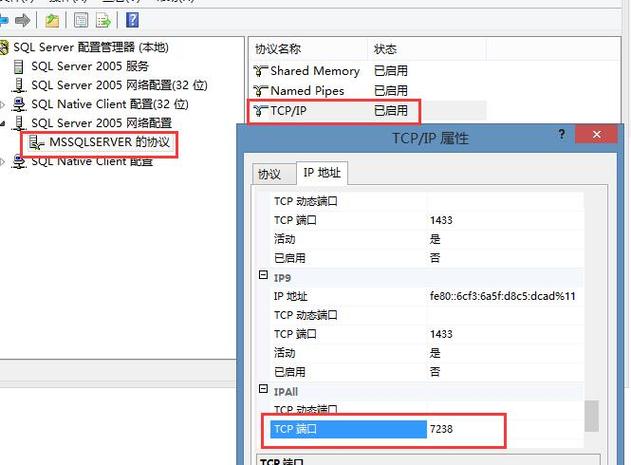This screenshot has height=465, width=631.
Task: Click the dialog help question mark button
Action: point(562,134)
